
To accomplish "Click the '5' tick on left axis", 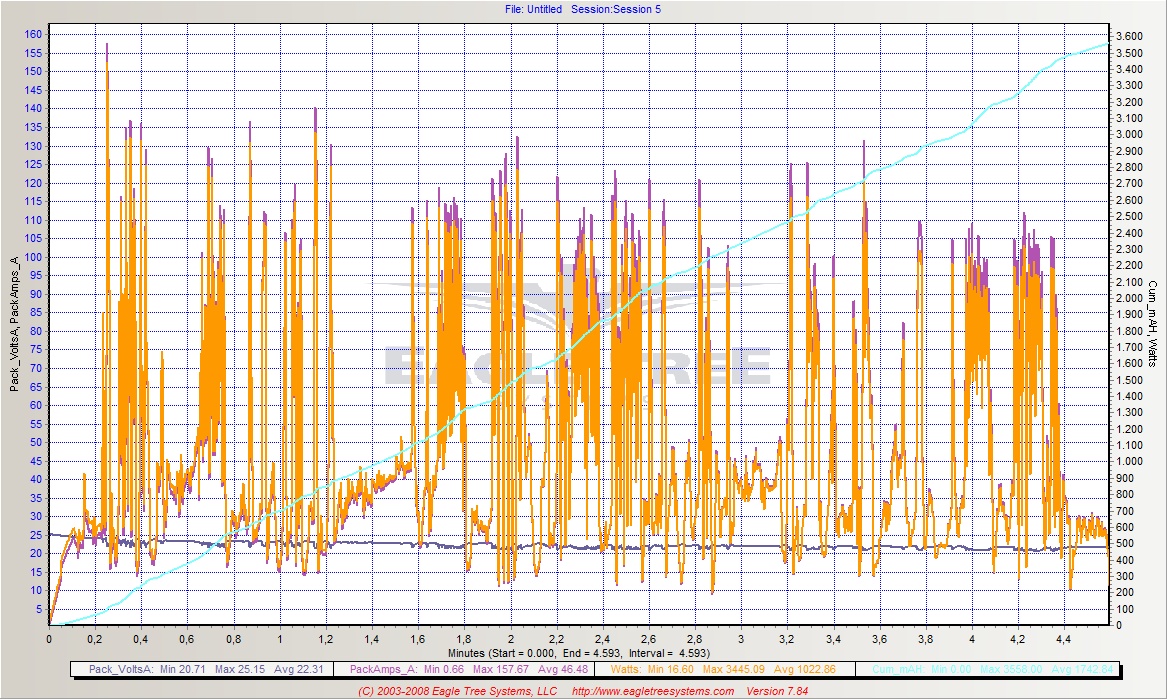I will pos(39,609).
